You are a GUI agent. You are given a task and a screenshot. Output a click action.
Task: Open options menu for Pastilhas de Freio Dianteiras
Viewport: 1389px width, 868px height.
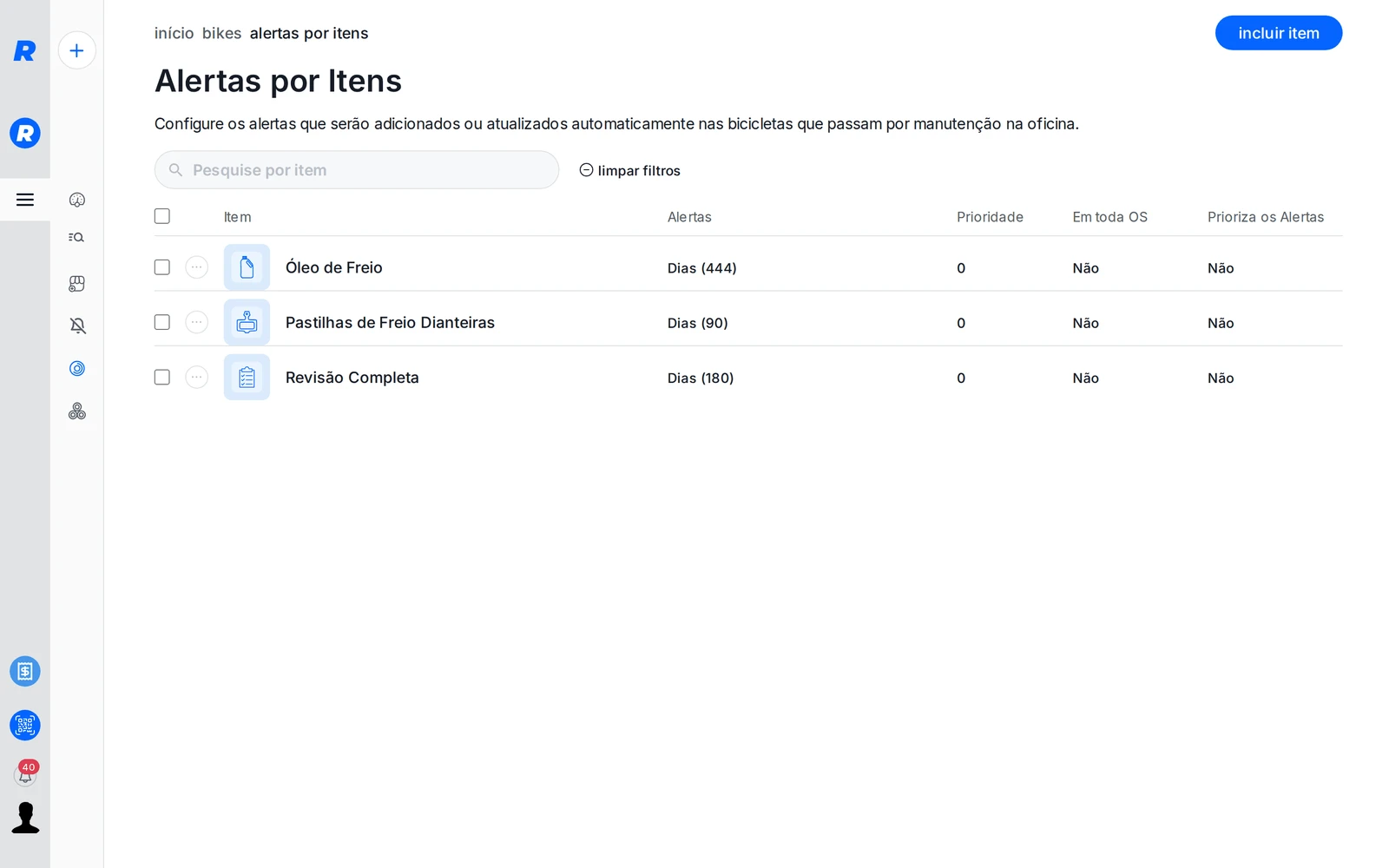coord(197,322)
